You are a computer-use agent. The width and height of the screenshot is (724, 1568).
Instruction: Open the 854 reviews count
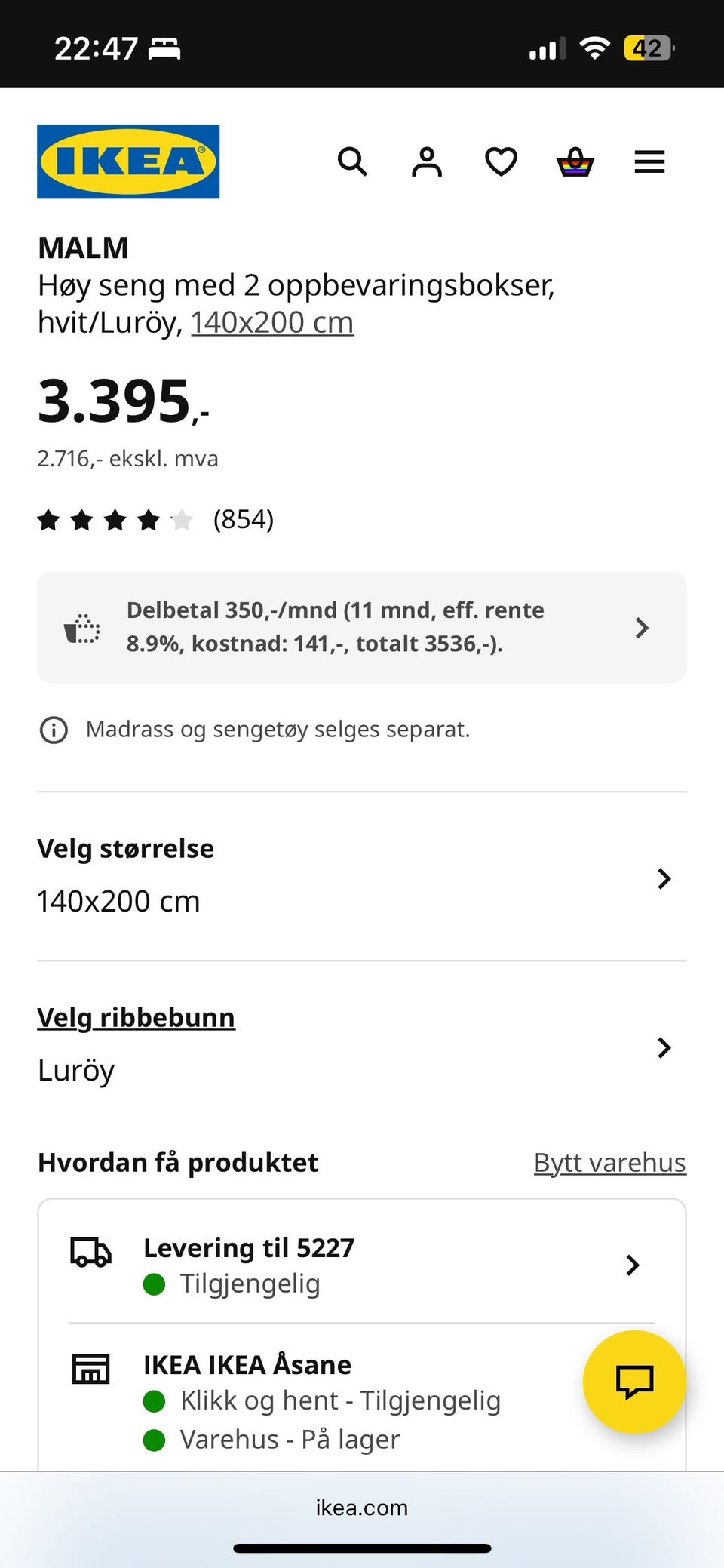(x=243, y=520)
